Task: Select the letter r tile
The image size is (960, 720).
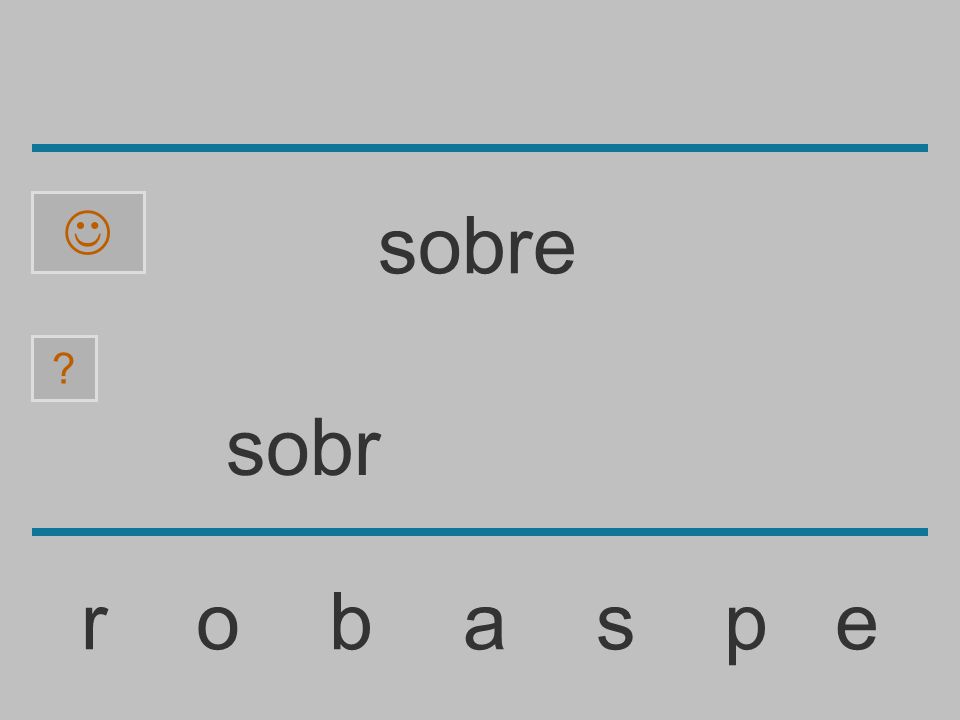Action: [x=95, y=626]
